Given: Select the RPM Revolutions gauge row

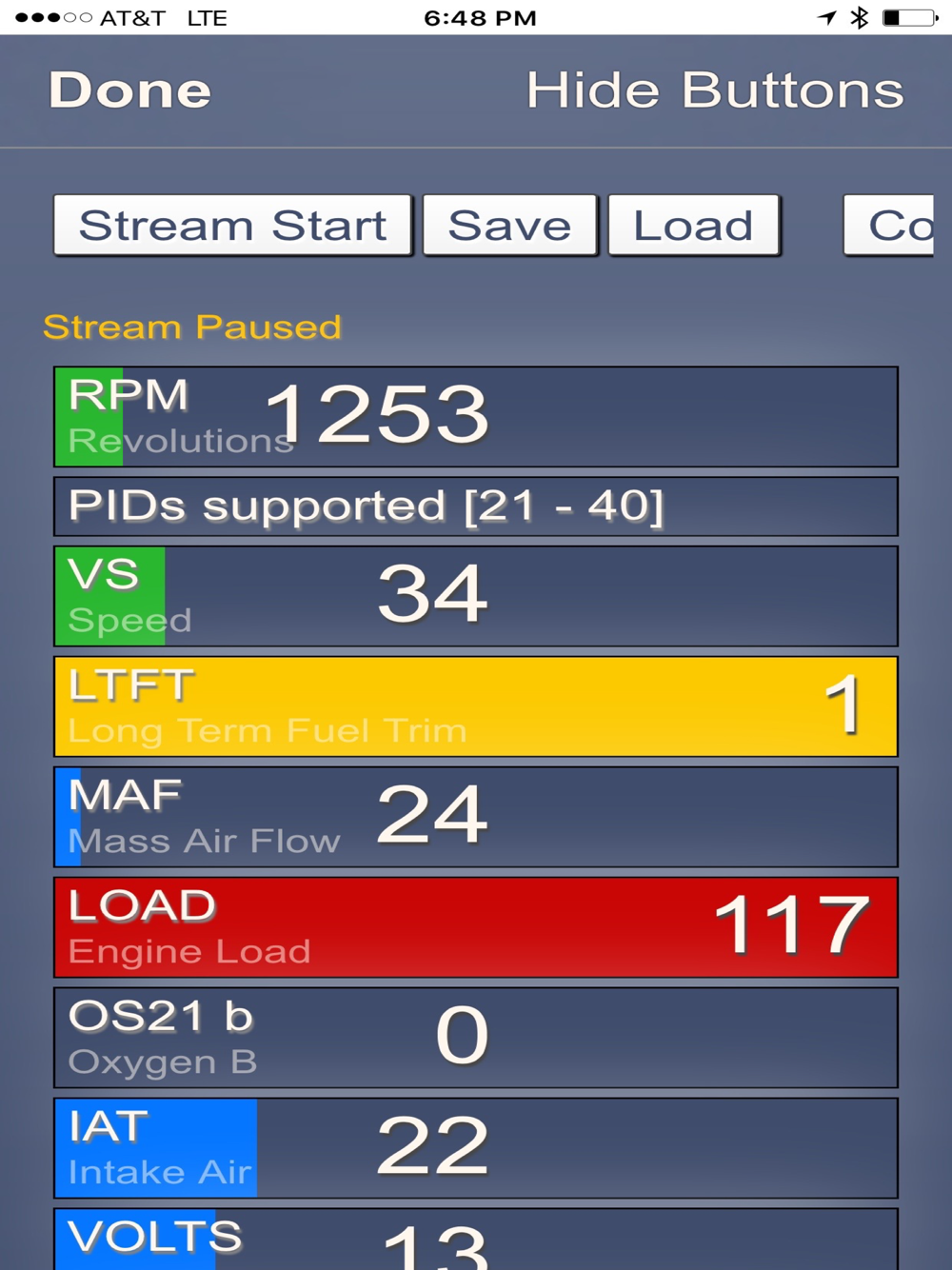Looking at the screenshot, I should tap(476, 417).
